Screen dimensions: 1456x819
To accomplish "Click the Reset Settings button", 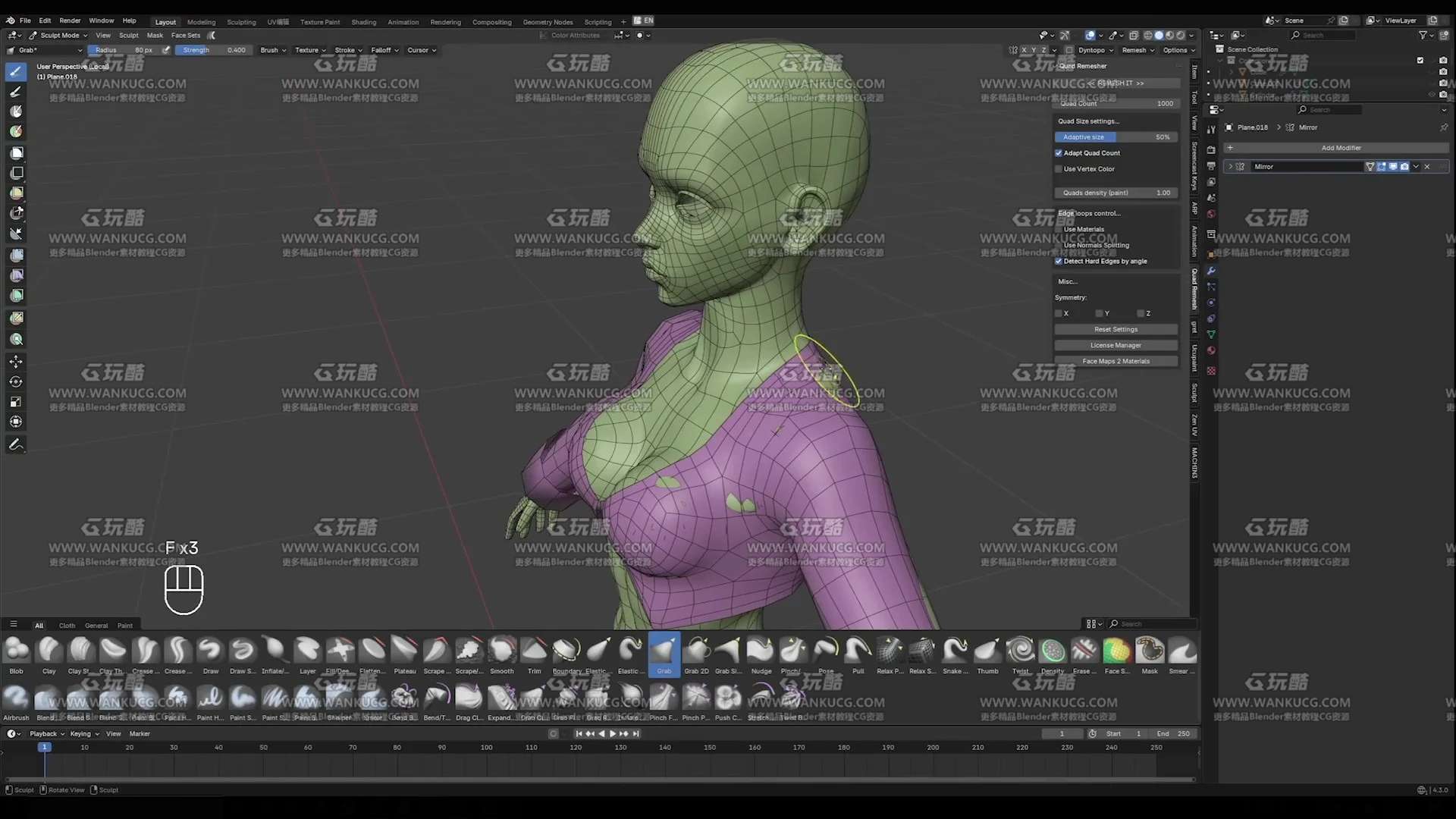I will [1116, 329].
